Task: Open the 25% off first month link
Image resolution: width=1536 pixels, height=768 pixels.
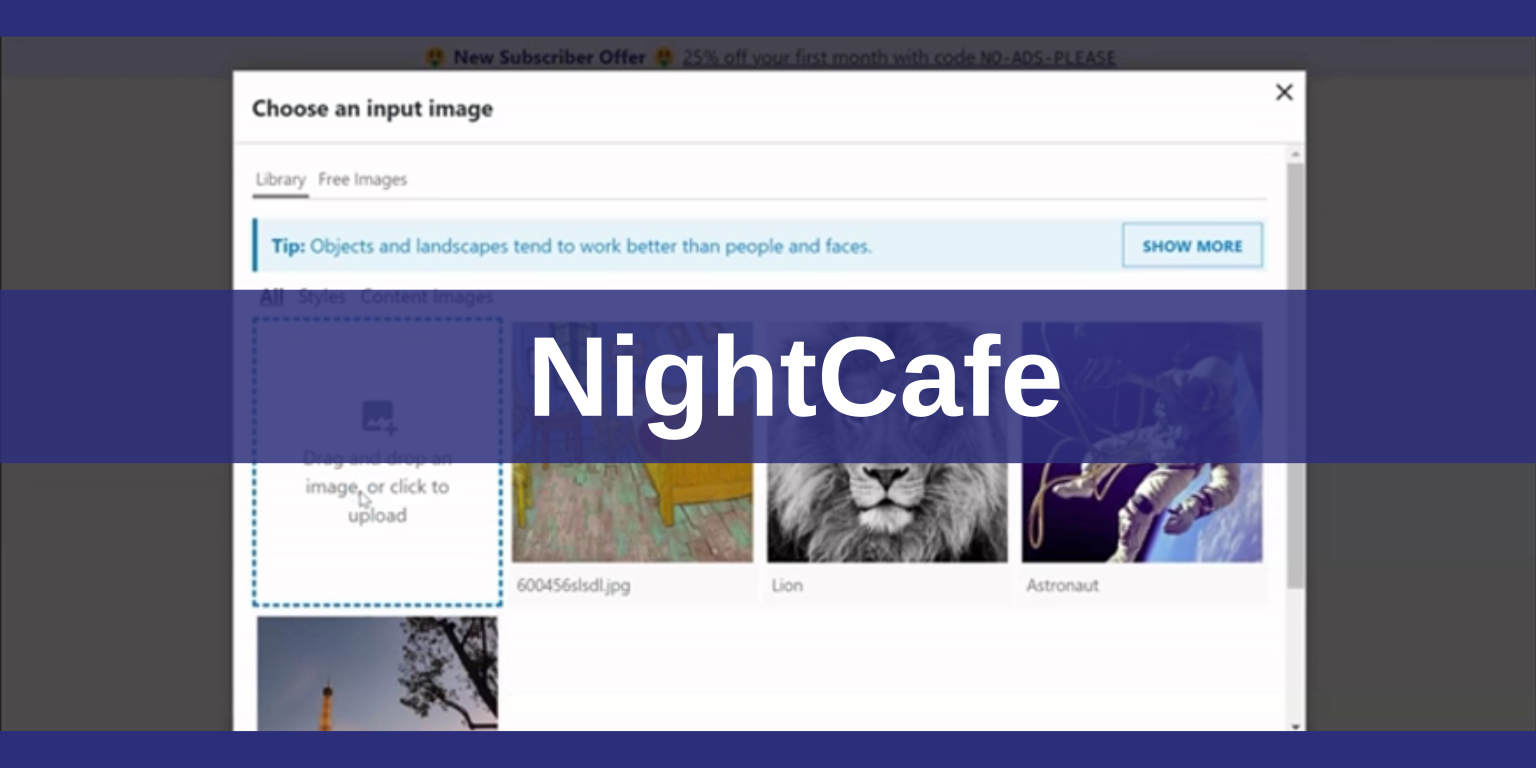Action: [x=899, y=58]
